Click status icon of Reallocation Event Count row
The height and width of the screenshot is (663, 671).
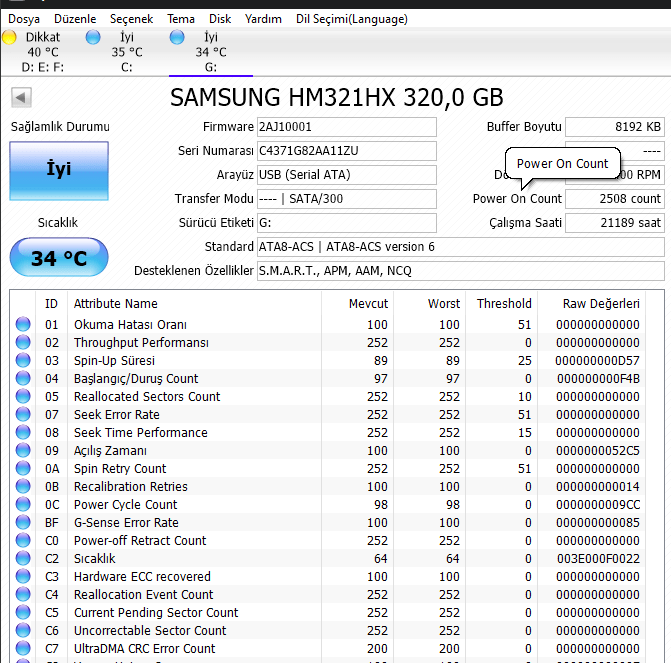point(23,594)
